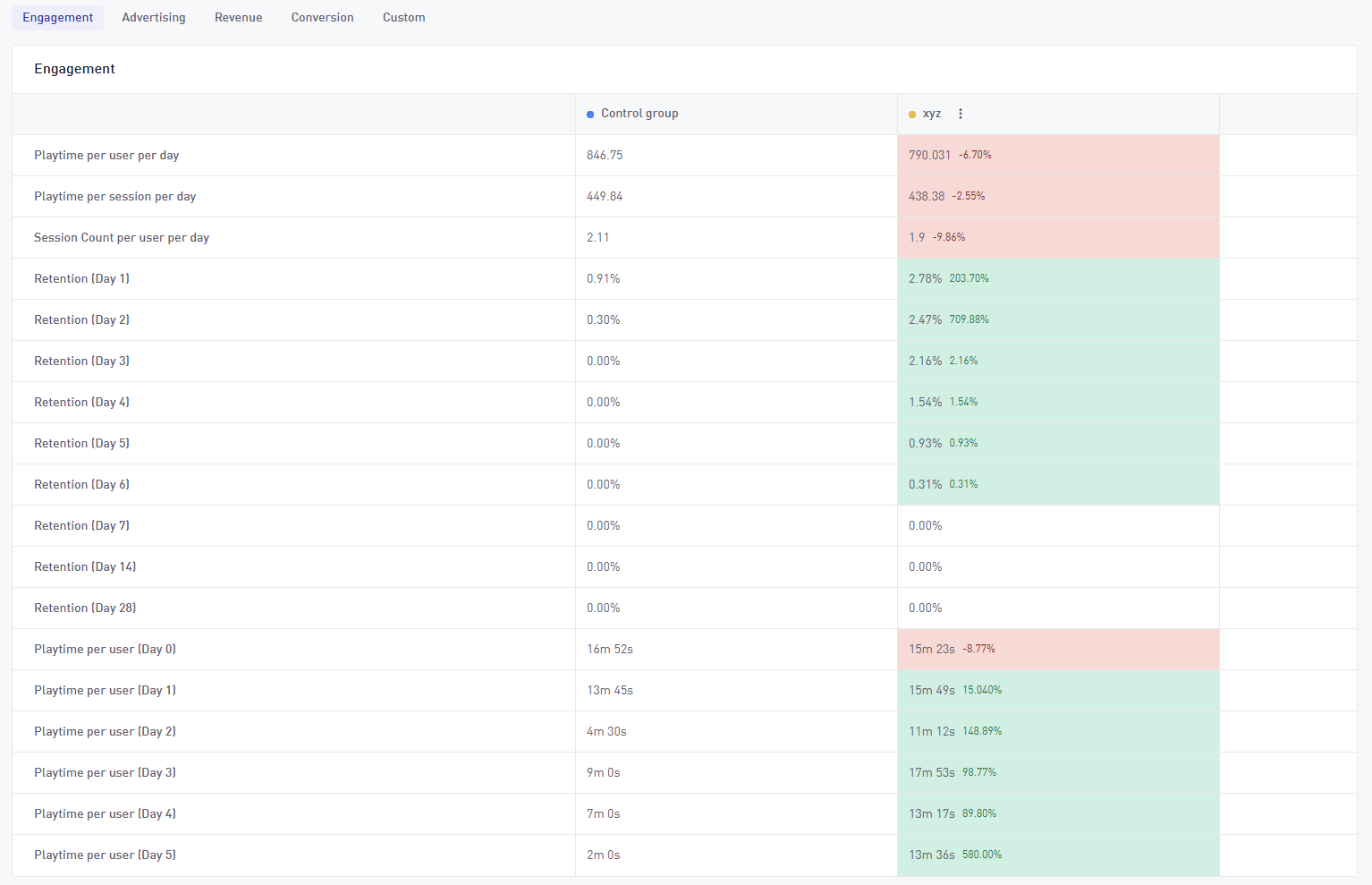Open the Revenue tab
This screenshot has height=885, width=1372.
238,18
